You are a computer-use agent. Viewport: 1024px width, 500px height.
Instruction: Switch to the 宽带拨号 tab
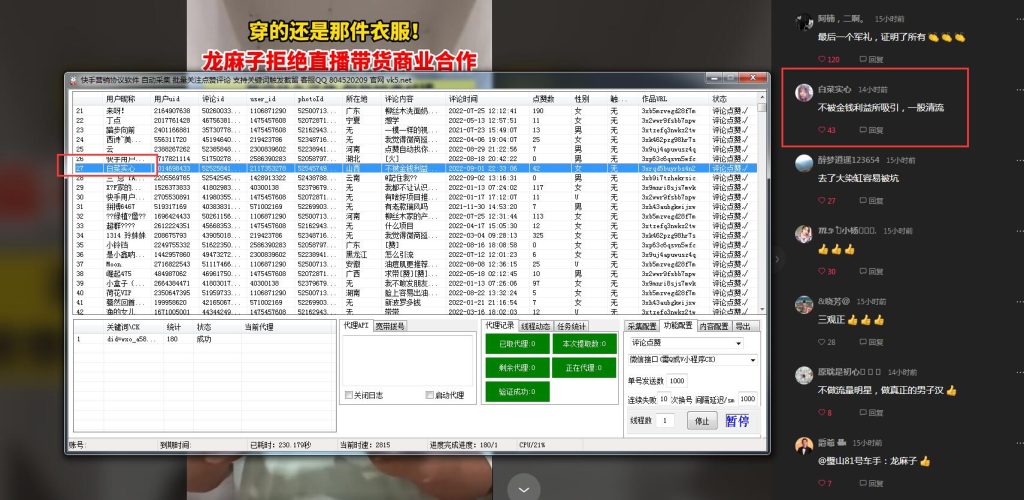pos(390,326)
